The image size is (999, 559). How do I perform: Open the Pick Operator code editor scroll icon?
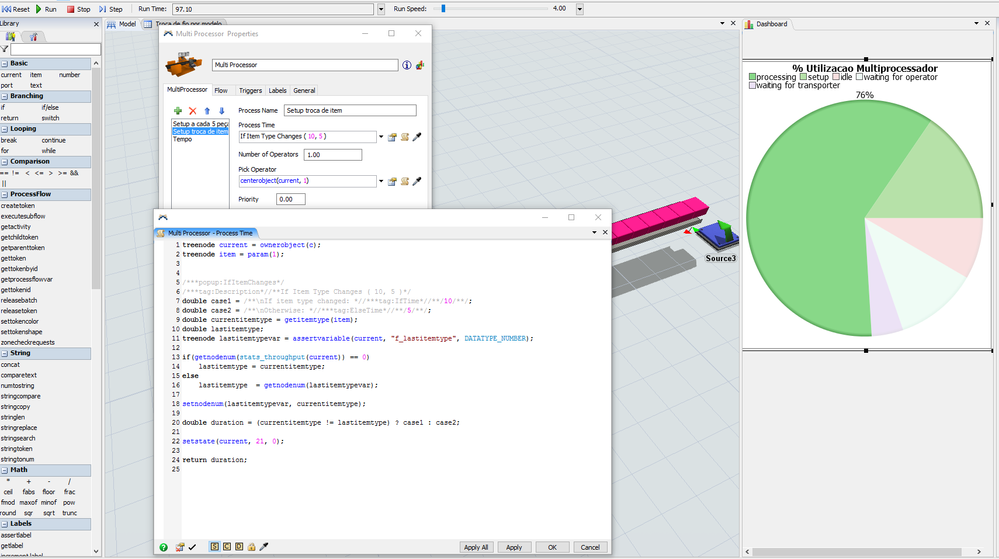pos(405,181)
